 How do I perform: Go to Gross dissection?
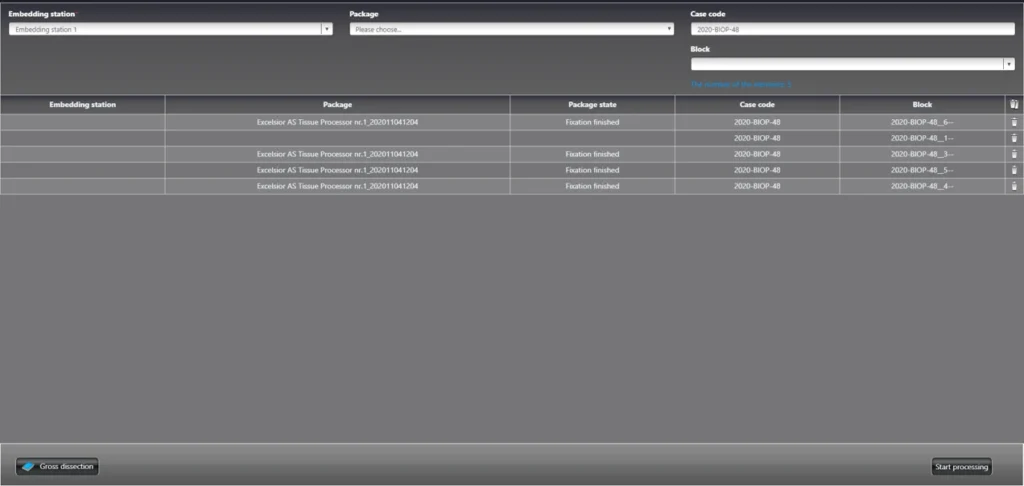point(57,466)
